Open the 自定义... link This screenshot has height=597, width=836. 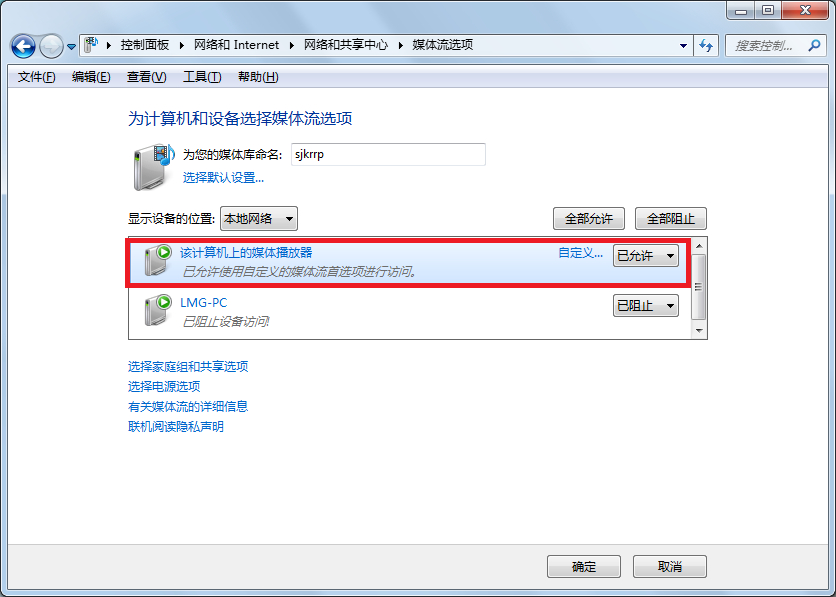tap(581, 253)
